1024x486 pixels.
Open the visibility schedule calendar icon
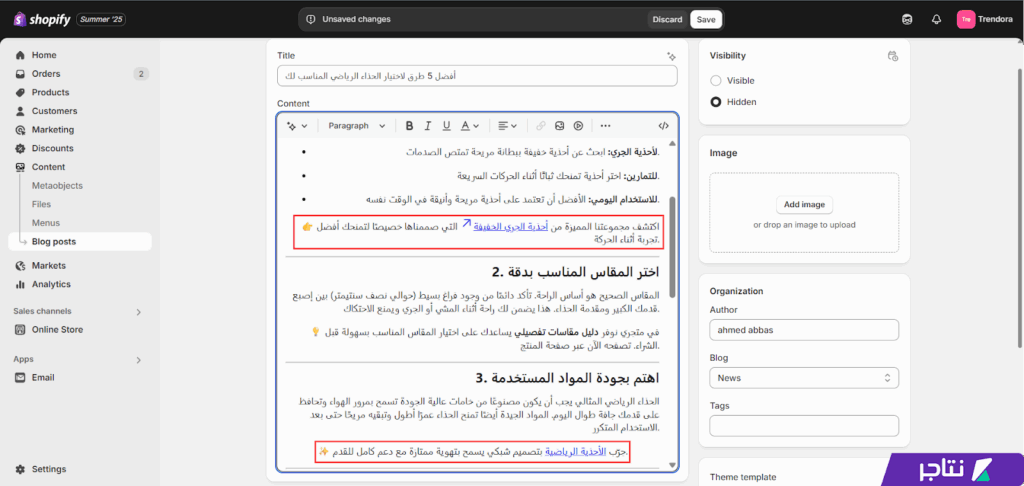[893, 56]
